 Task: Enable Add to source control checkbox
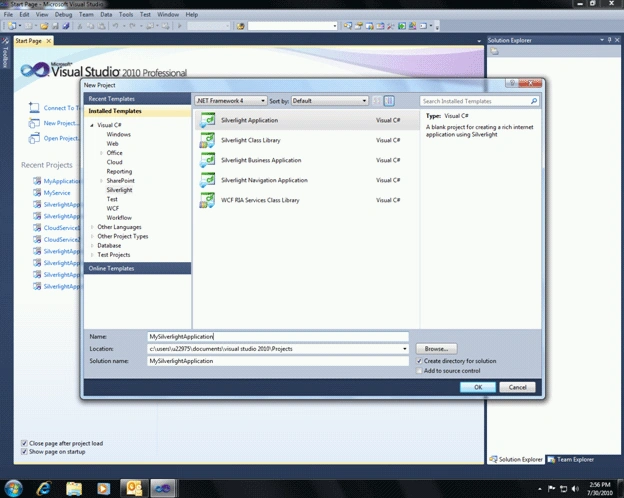pos(419,371)
